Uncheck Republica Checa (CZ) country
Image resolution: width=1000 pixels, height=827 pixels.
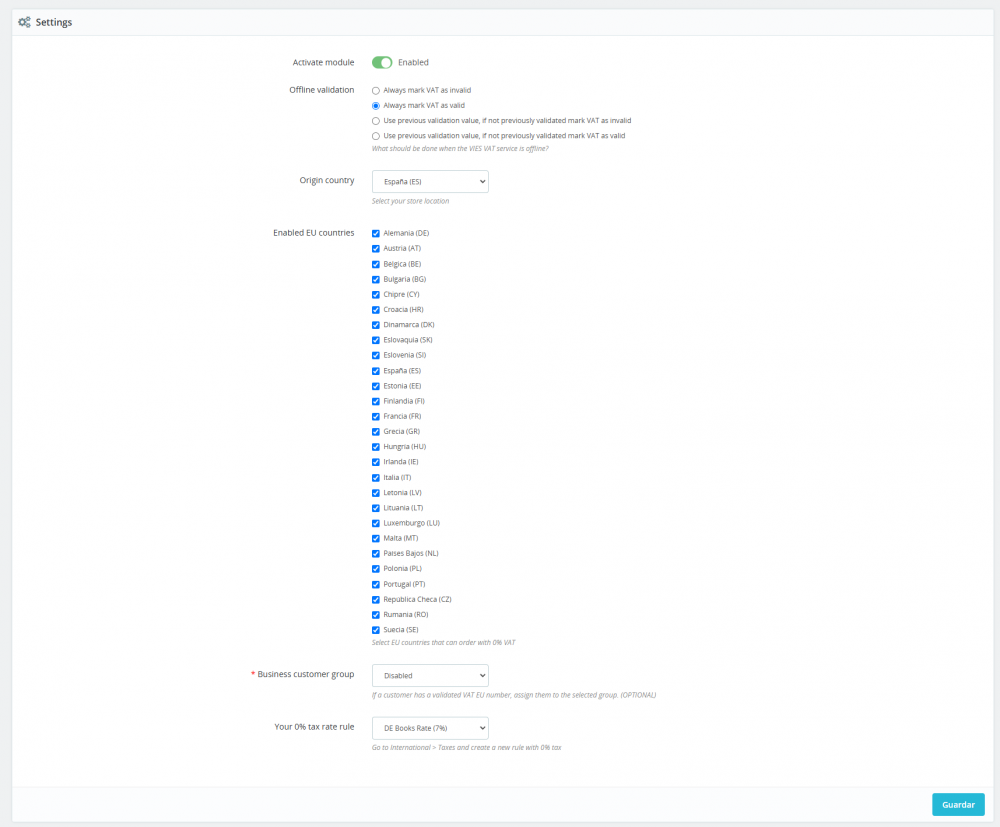(x=375, y=598)
